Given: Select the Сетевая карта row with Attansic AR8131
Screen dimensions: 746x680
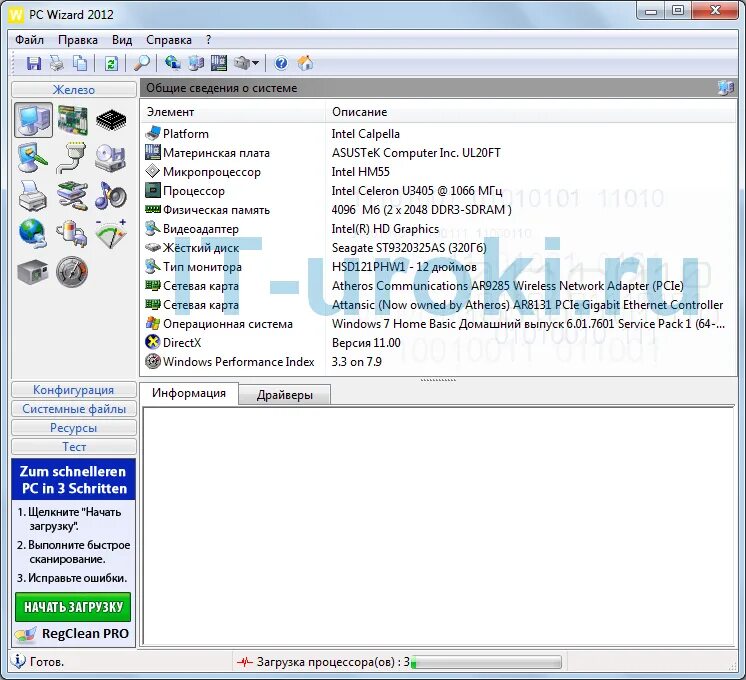Looking at the screenshot, I should (438, 305).
